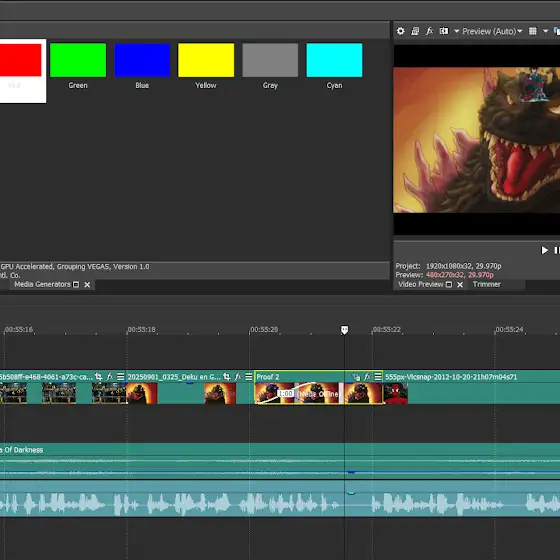The image size is (560, 560).
Task: Open Video Output FX in preview toolbar
Action: click(x=429, y=31)
